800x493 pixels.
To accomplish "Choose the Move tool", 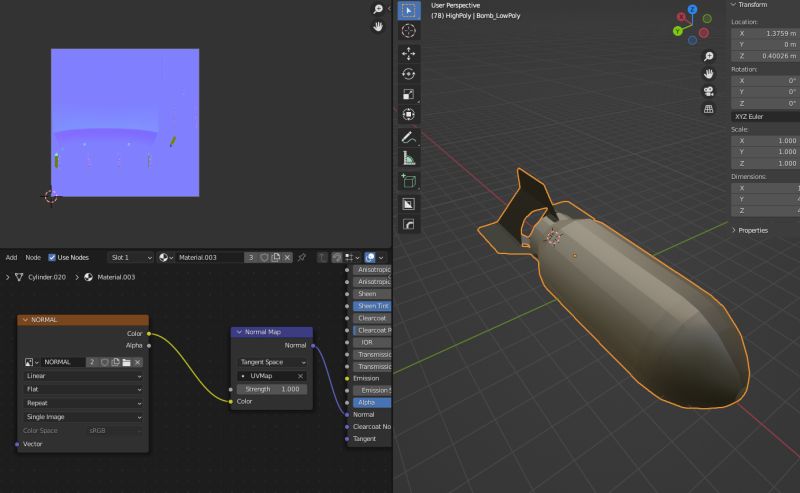I will tap(409, 53).
